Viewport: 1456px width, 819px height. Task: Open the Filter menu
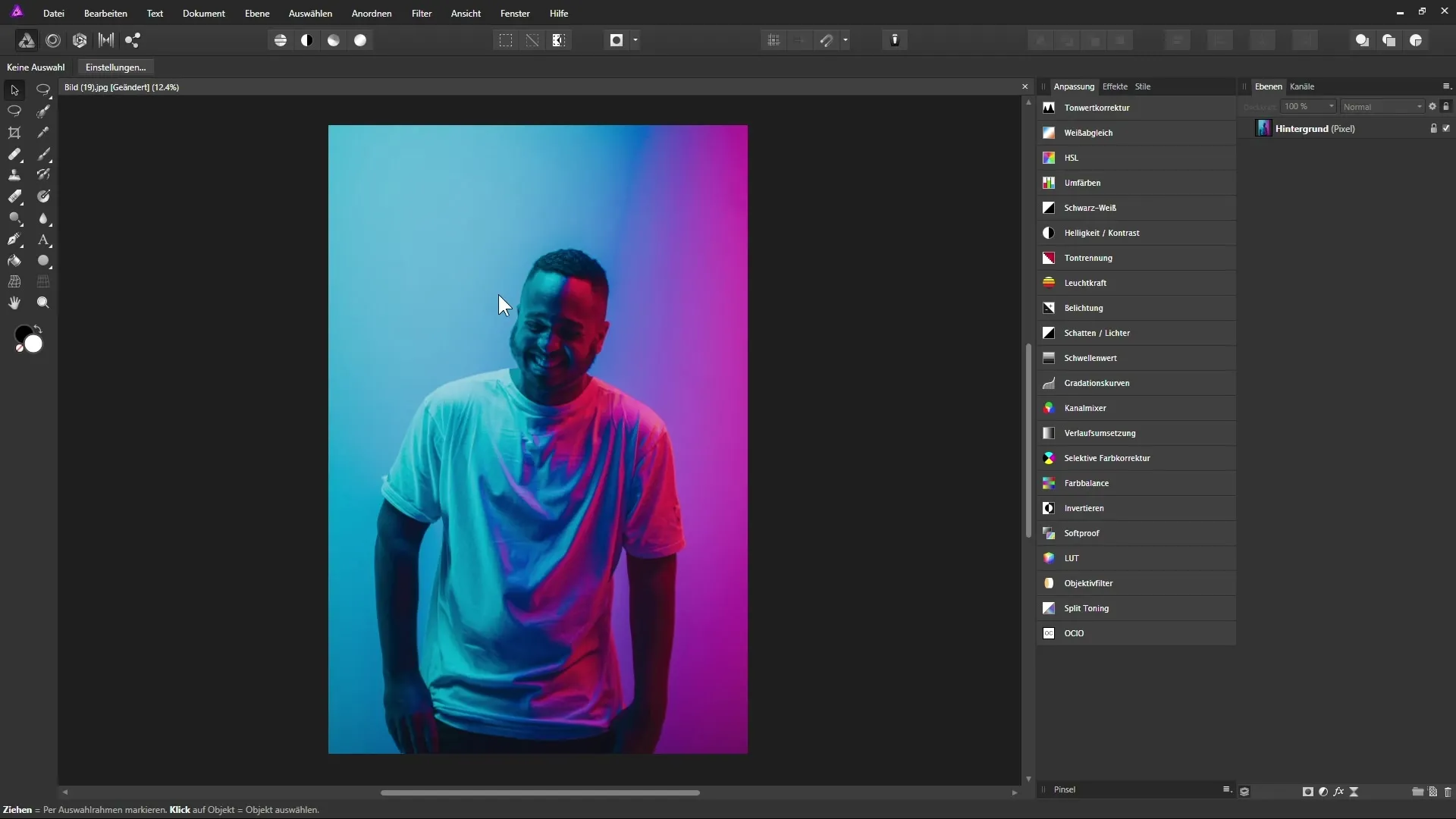[x=422, y=14]
